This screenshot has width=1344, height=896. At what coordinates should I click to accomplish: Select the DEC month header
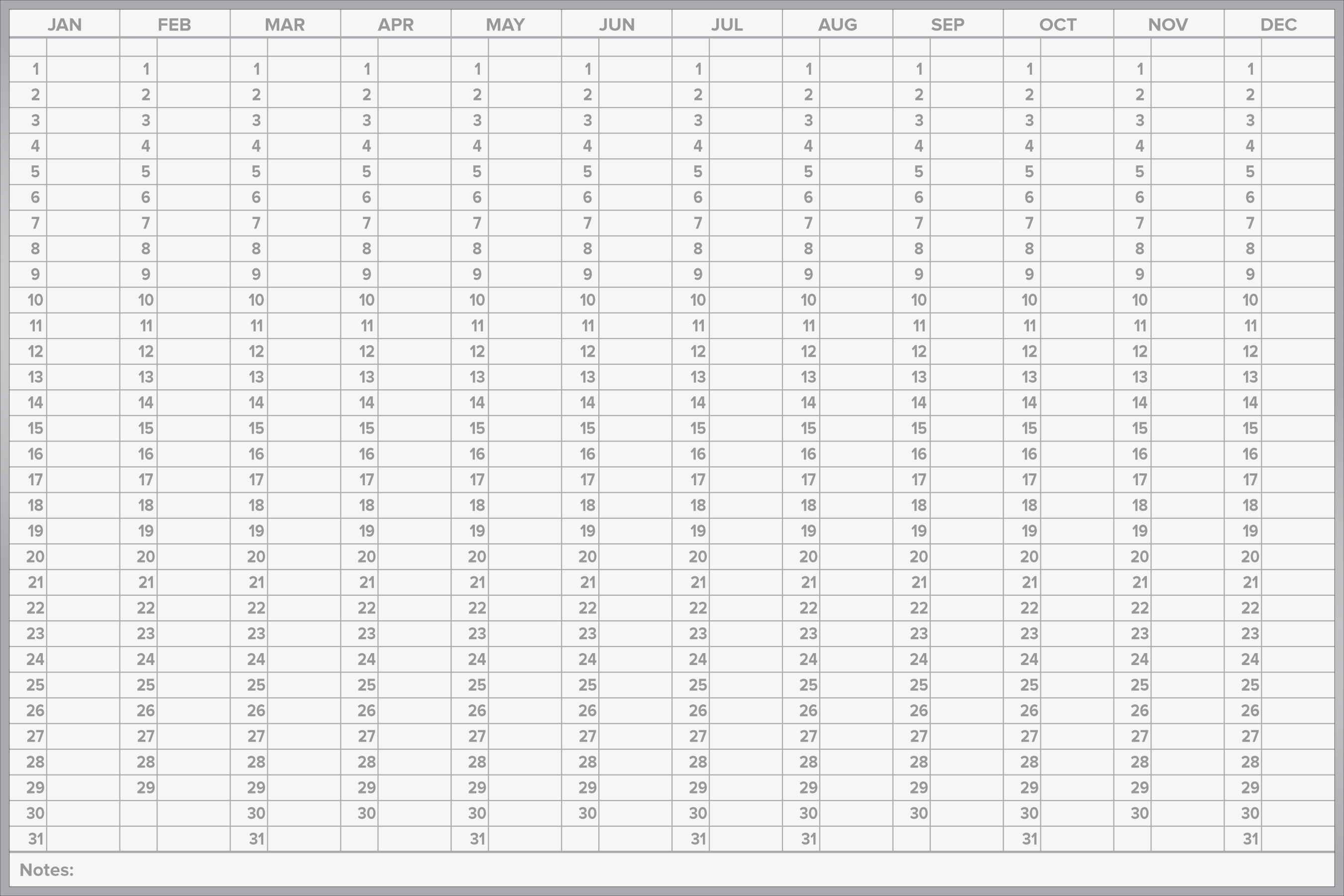pos(1279,24)
